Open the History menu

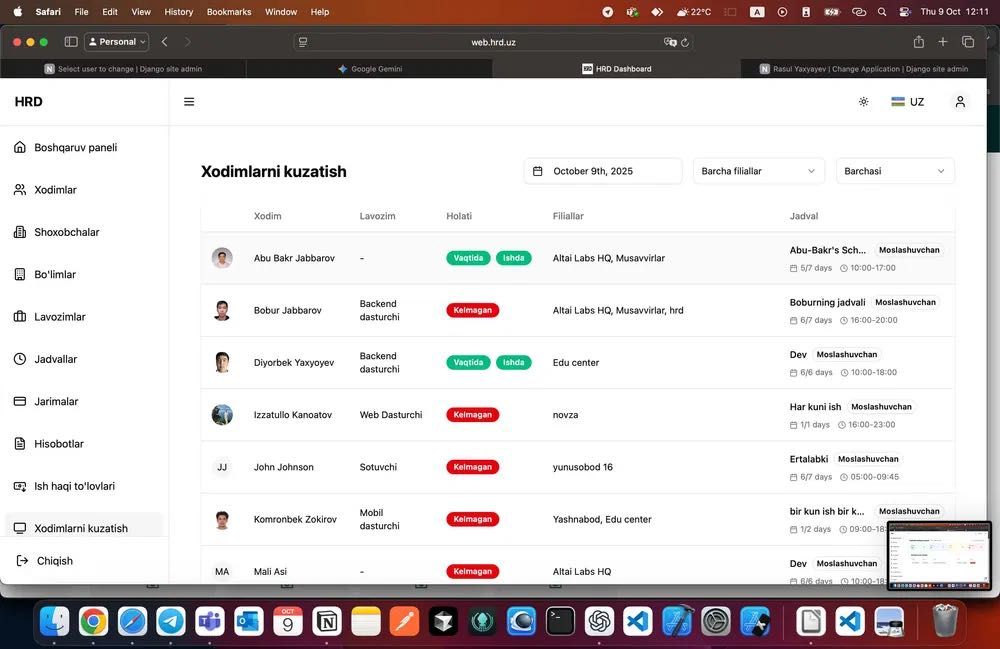[x=179, y=11]
